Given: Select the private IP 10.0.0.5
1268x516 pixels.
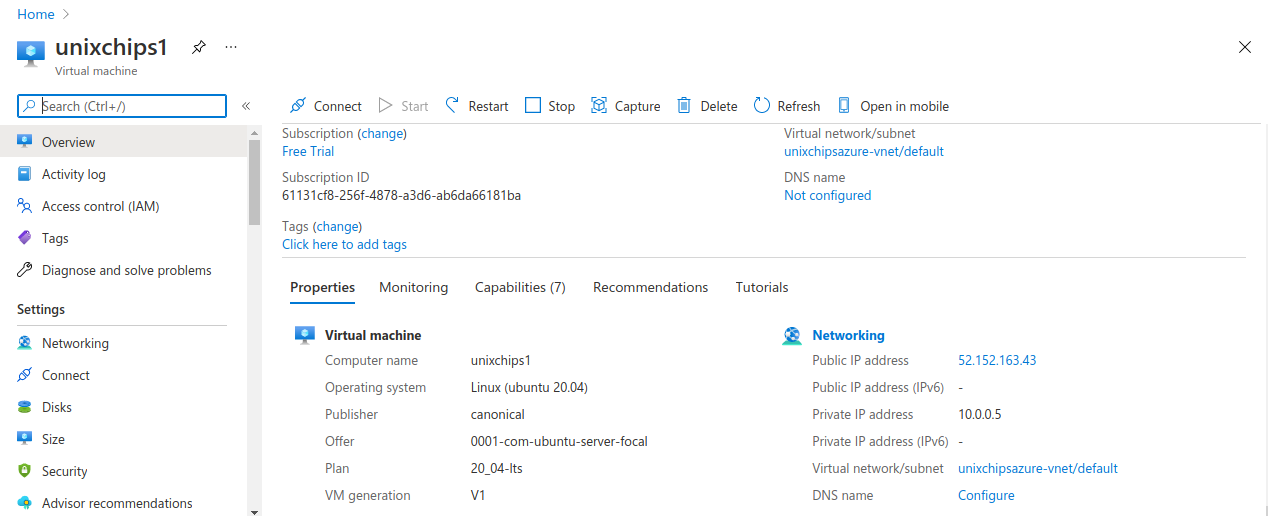Looking at the screenshot, I should pyautogui.click(x=979, y=414).
